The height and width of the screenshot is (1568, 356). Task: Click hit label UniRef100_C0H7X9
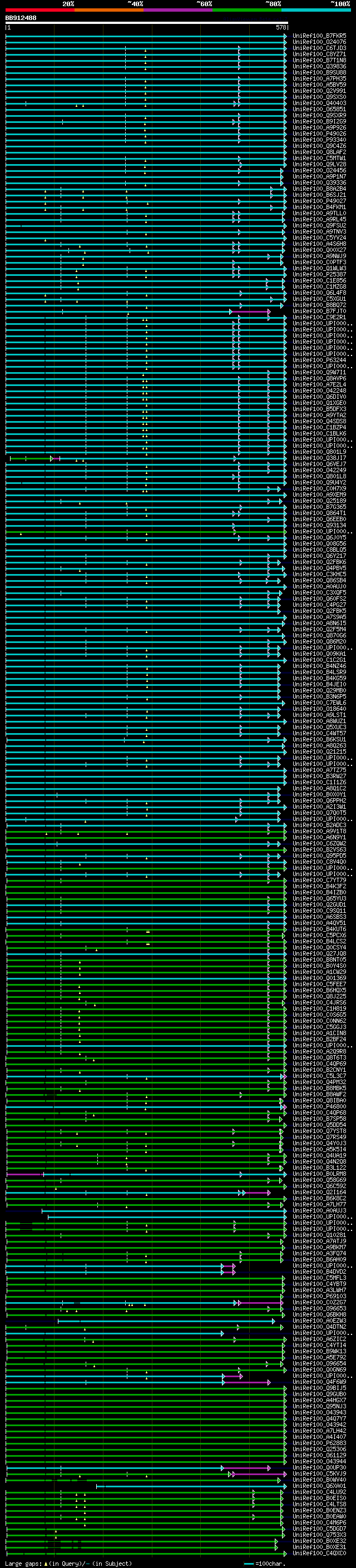pyautogui.click(x=319, y=489)
